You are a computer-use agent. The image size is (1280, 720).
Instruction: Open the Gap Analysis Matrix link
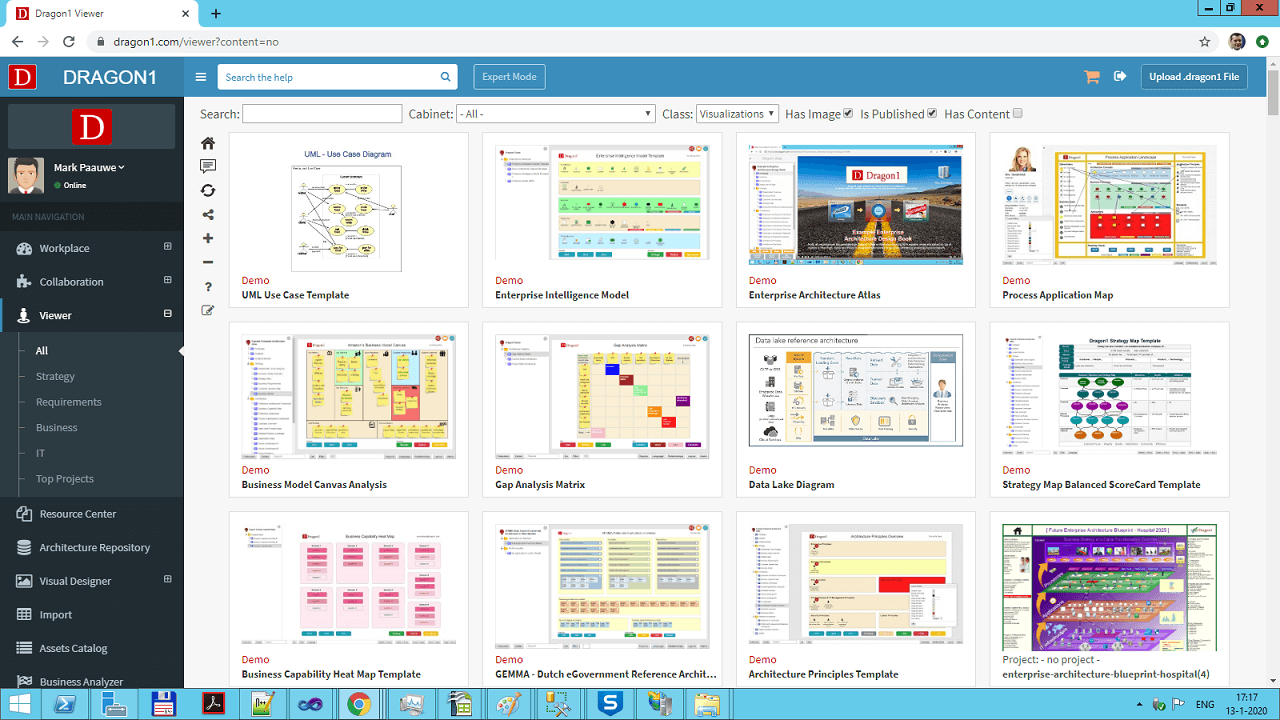pyautogui.click(x=540, y=485)
